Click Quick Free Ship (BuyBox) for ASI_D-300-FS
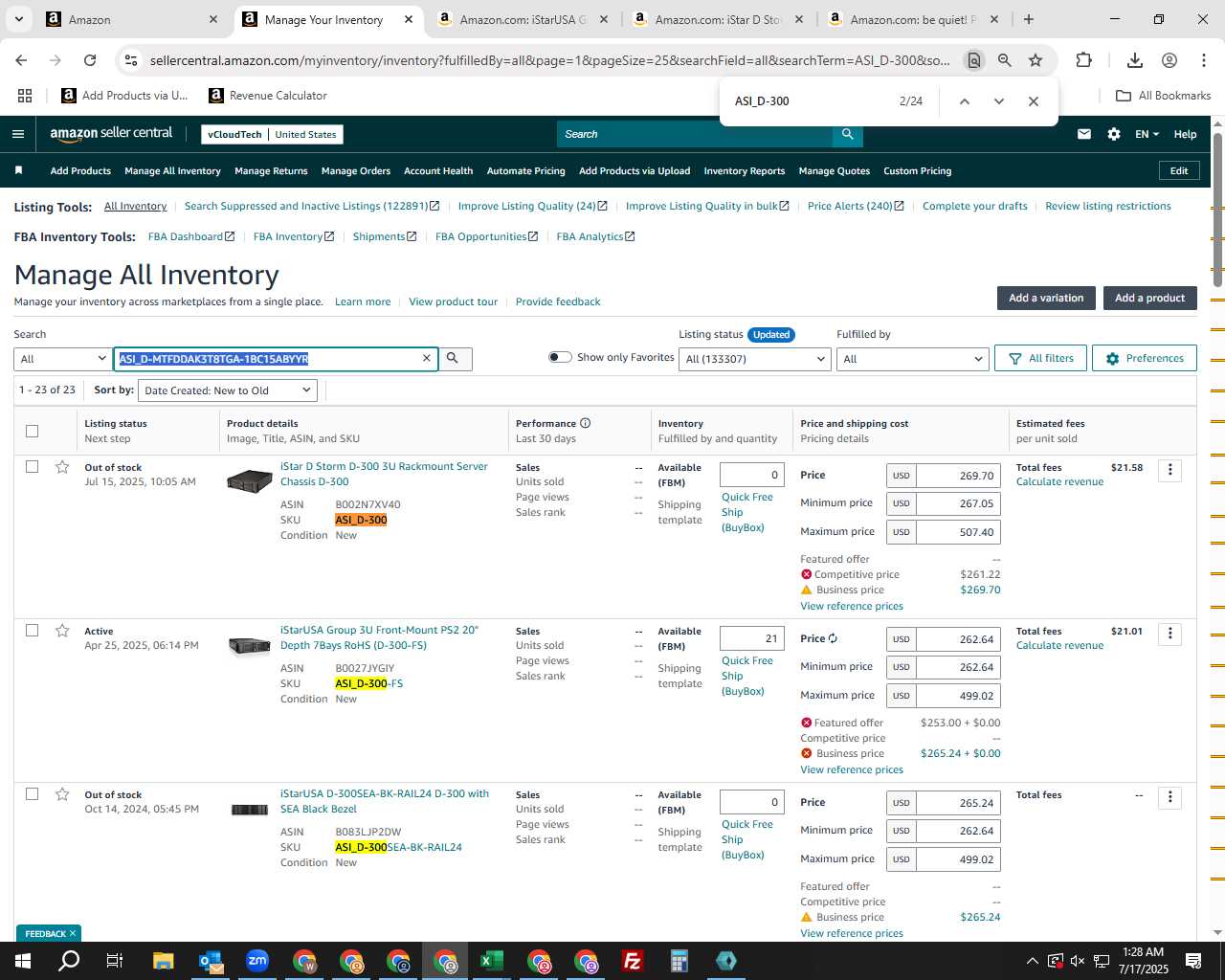 tap(746, 676)
